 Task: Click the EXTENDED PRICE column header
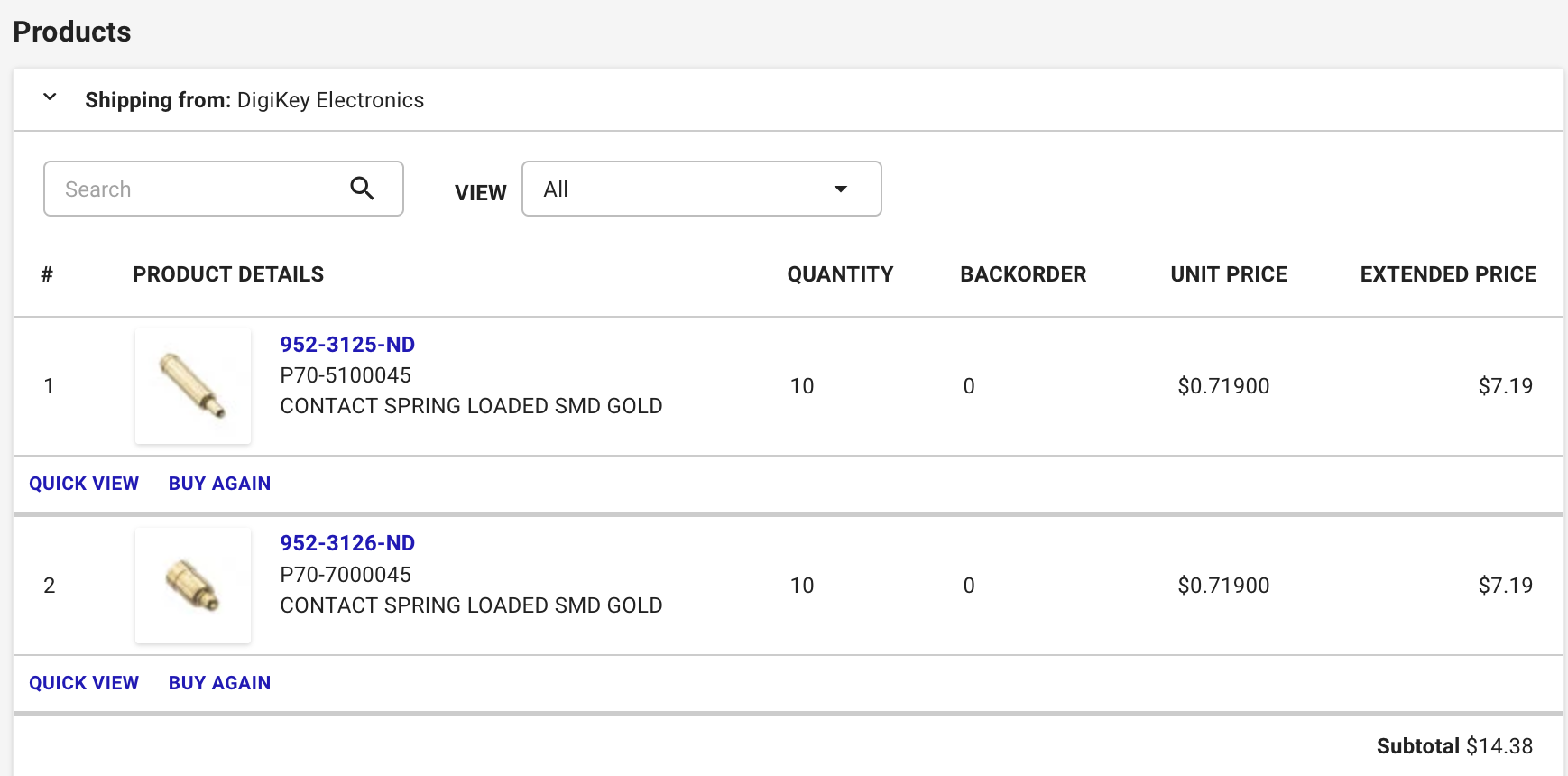point(1447,274)
